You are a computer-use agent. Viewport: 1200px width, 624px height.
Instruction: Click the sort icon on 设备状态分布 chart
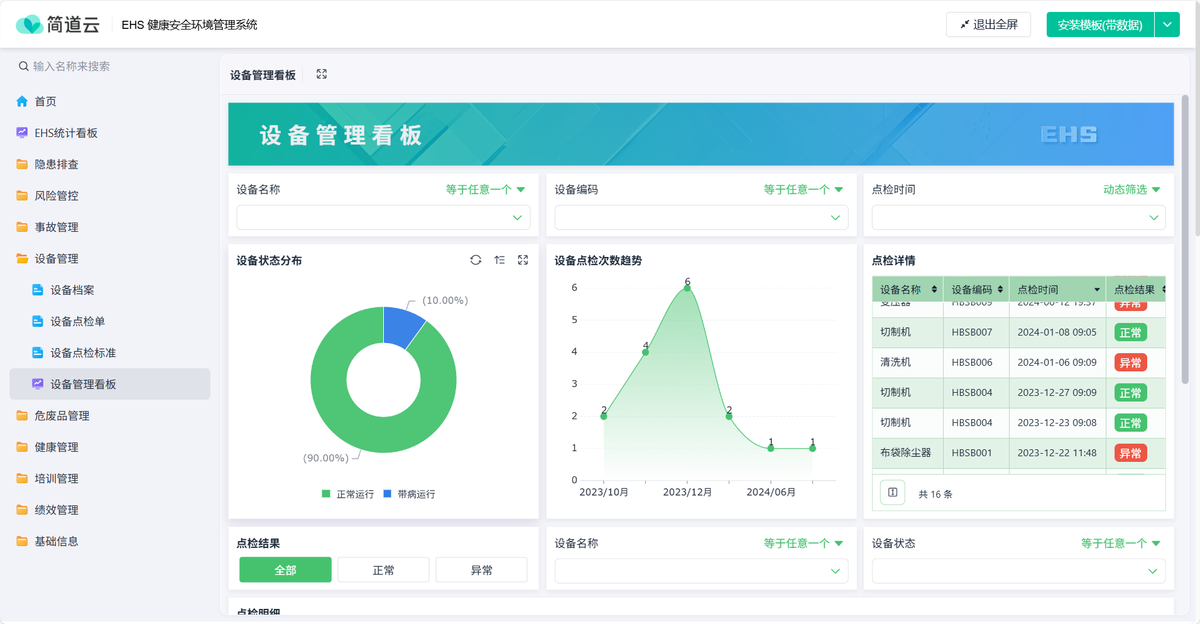click(x=499, y=260)
